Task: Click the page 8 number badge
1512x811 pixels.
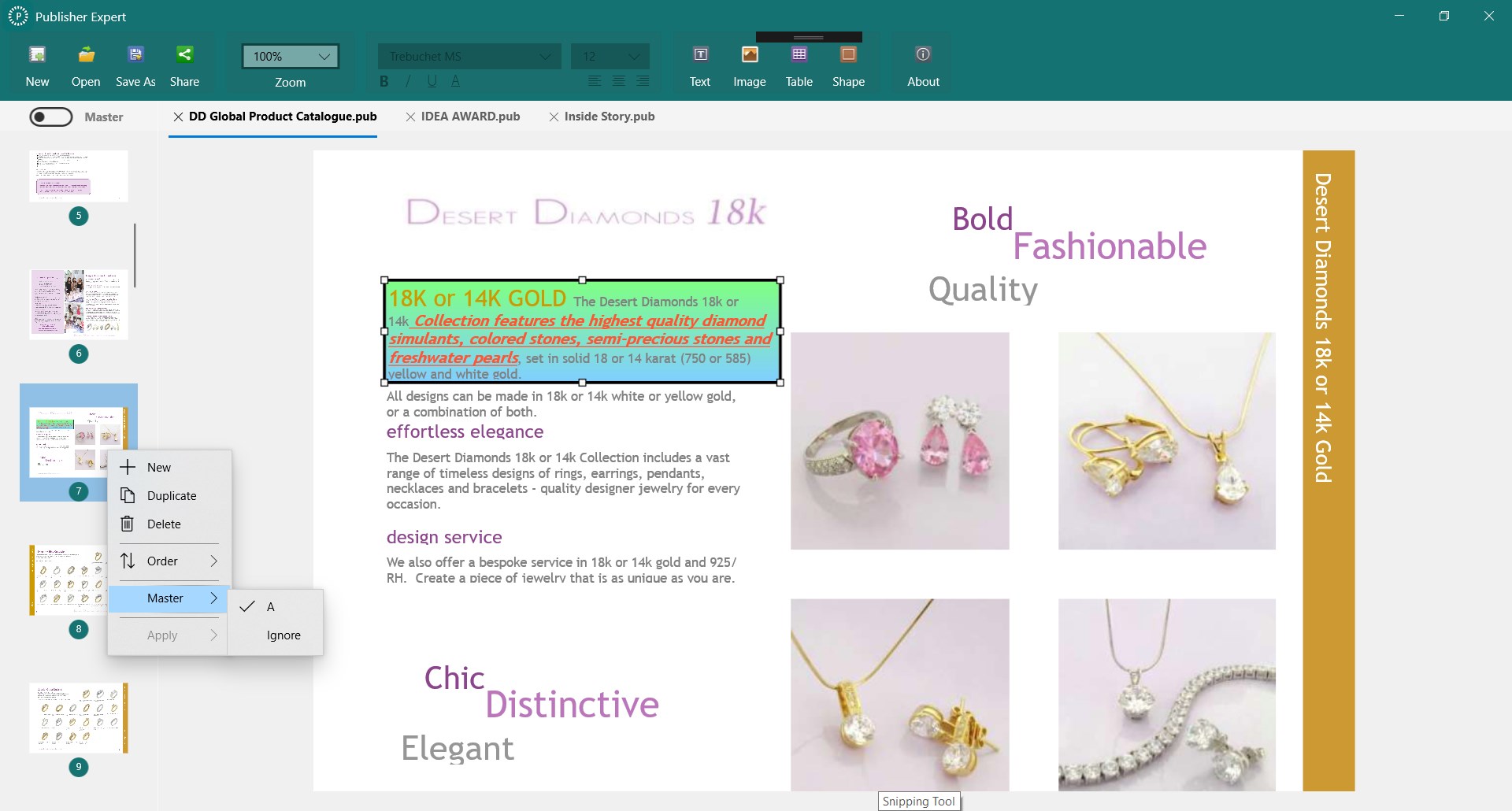Action: click(79, 629)
